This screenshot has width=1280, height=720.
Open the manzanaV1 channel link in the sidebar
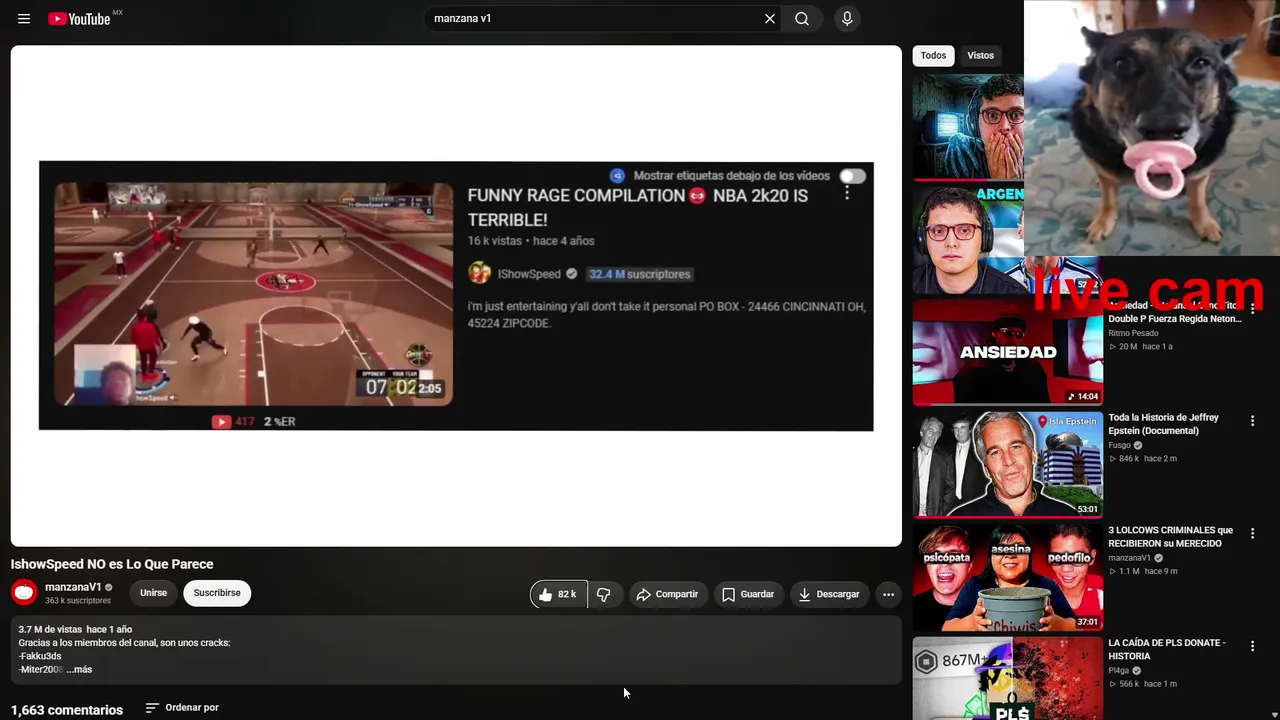1129,558
